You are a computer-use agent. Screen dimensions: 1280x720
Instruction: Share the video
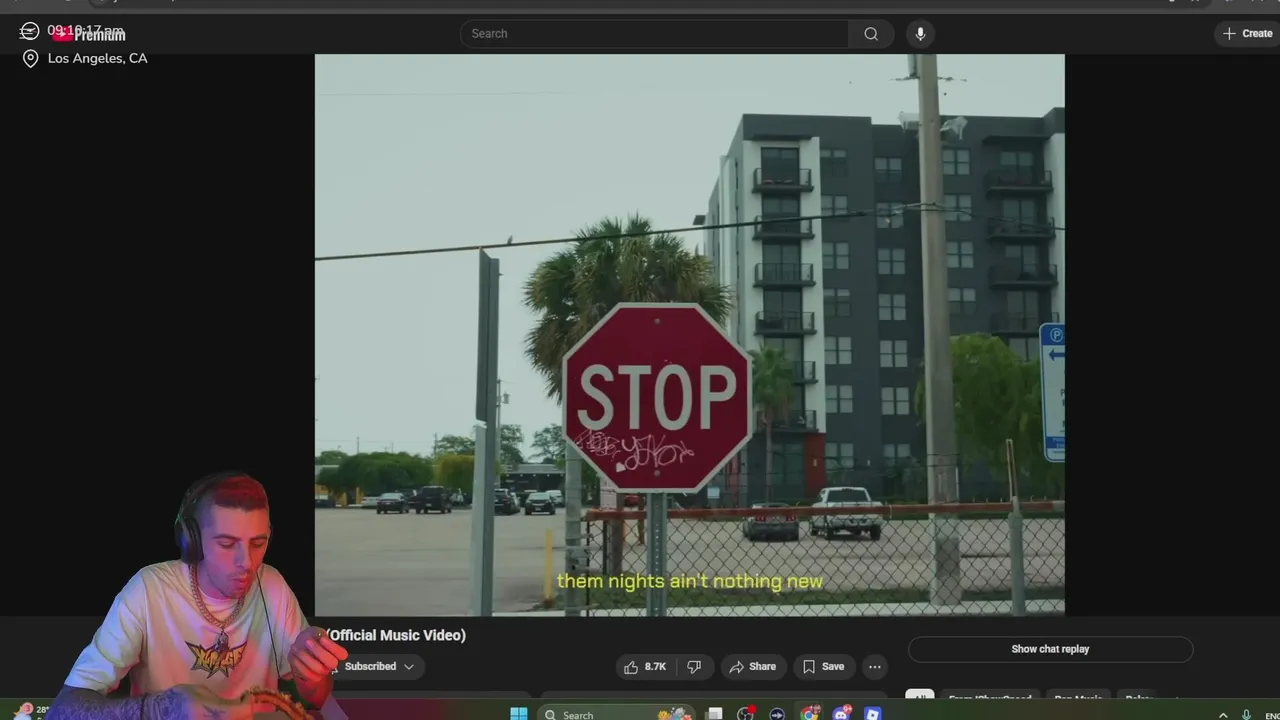[752, 667]
